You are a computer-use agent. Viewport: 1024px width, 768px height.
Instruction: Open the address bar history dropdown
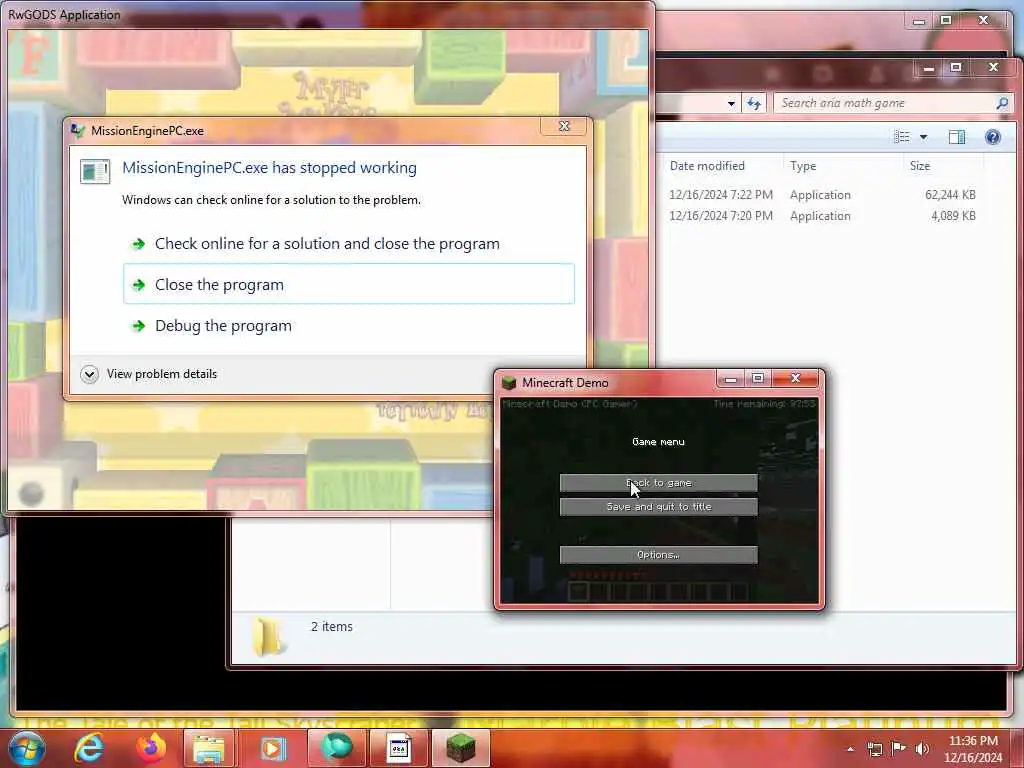coord(731,103)
